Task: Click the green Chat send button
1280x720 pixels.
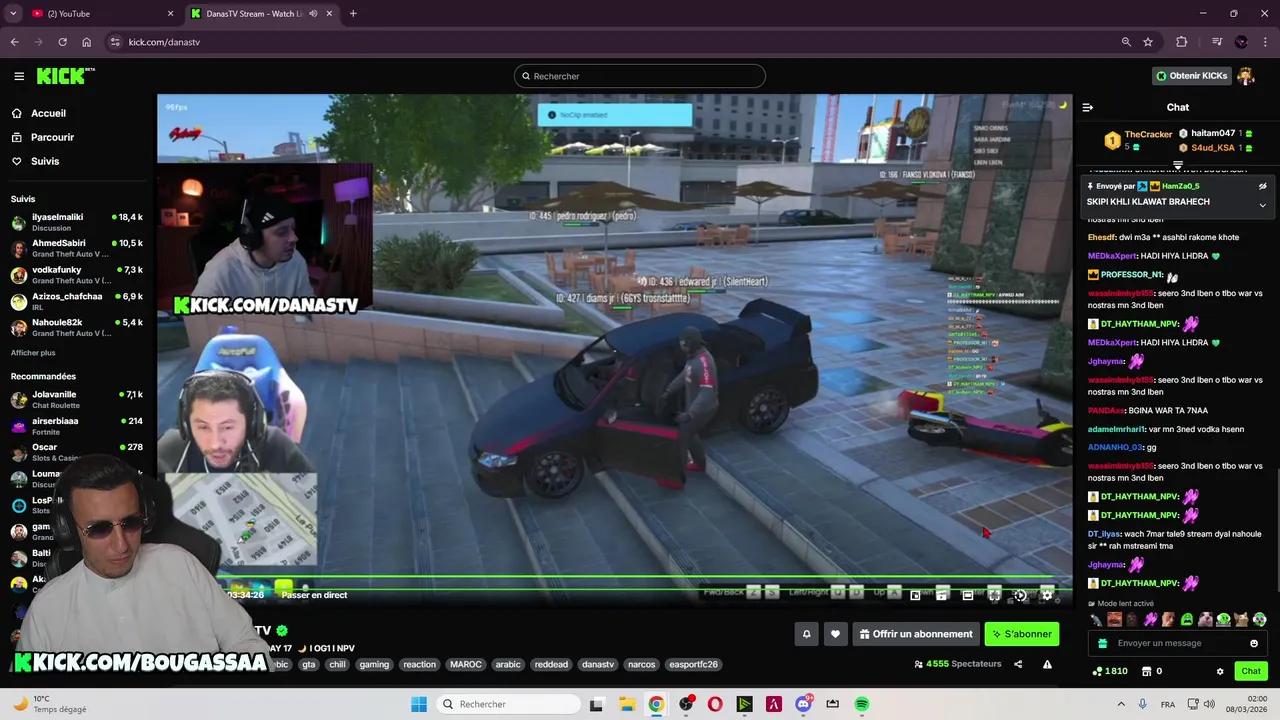Action: 1251,671
